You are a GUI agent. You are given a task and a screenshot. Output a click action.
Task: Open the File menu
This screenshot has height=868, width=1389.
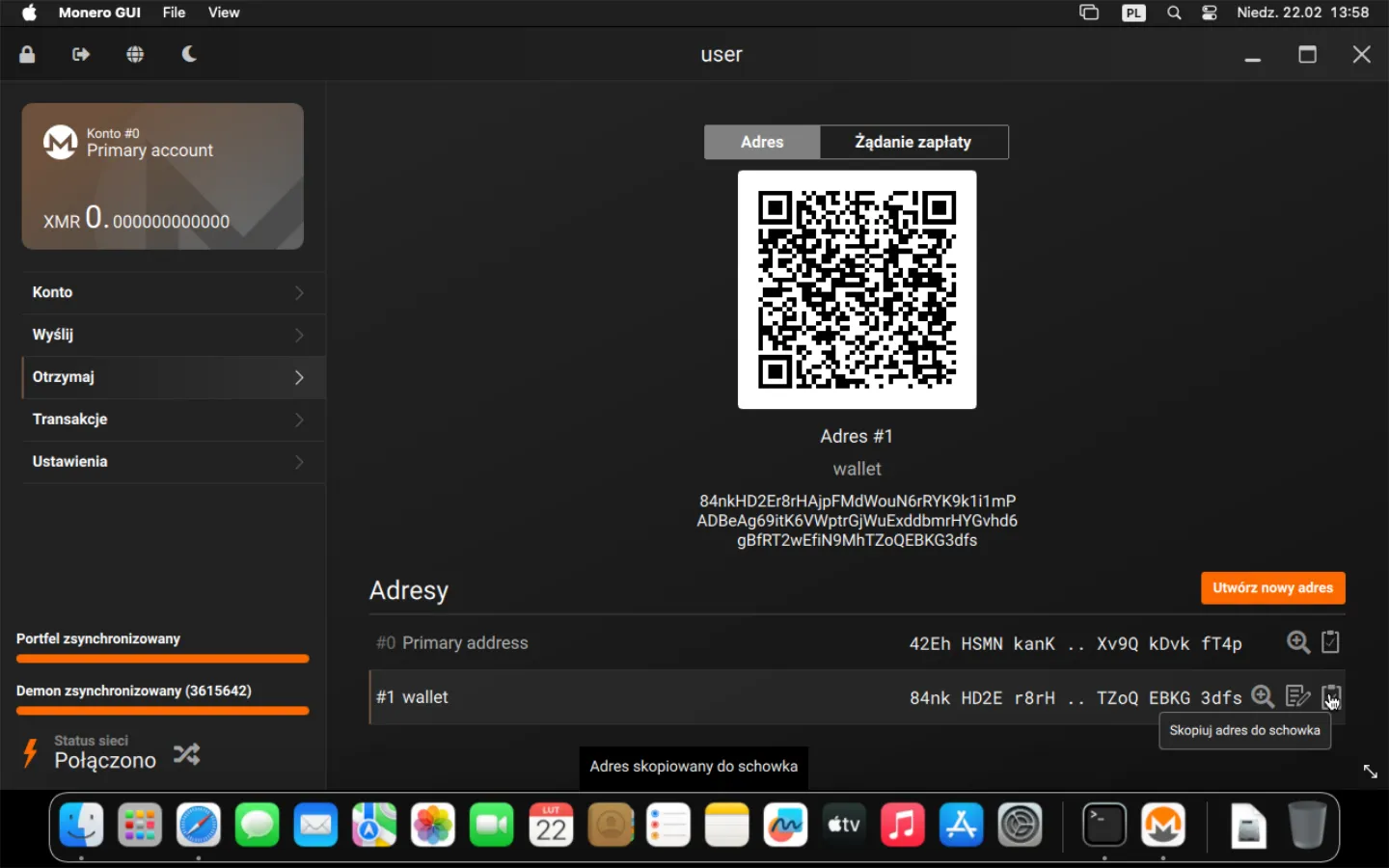coord(174,13)
